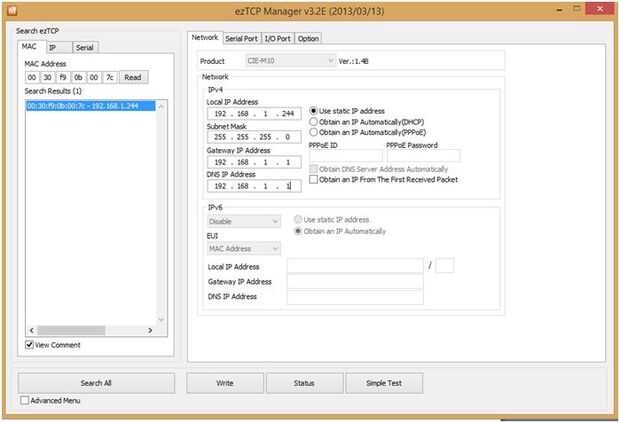Click the IPv4 Gateway IP Address field
This screenshot has height=423, width=620.
254,162
